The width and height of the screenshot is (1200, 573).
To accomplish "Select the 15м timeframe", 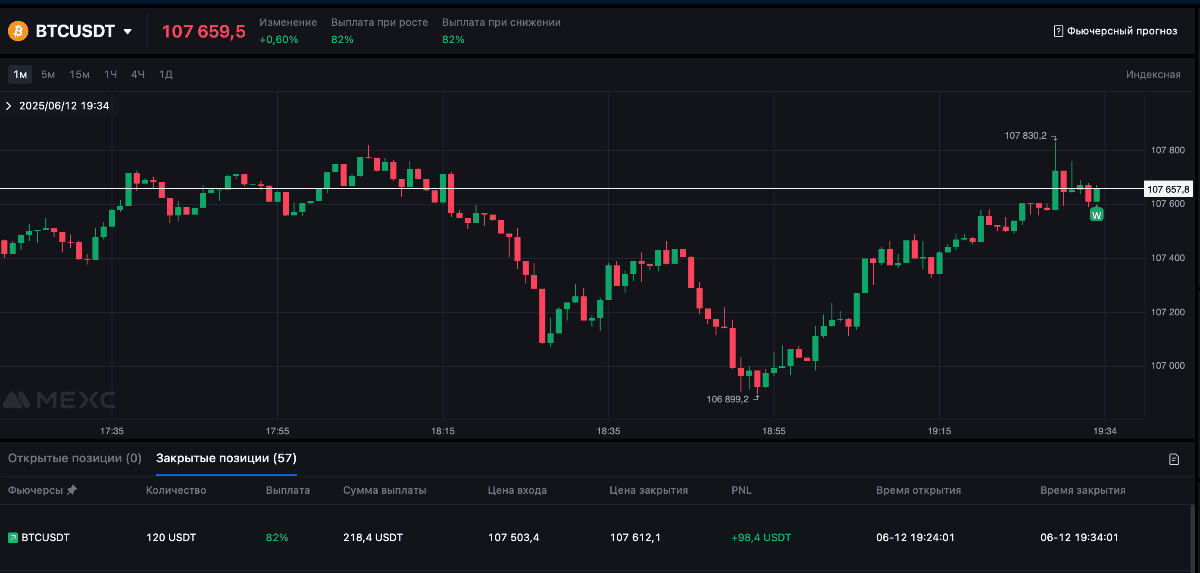I will [80, 74].
